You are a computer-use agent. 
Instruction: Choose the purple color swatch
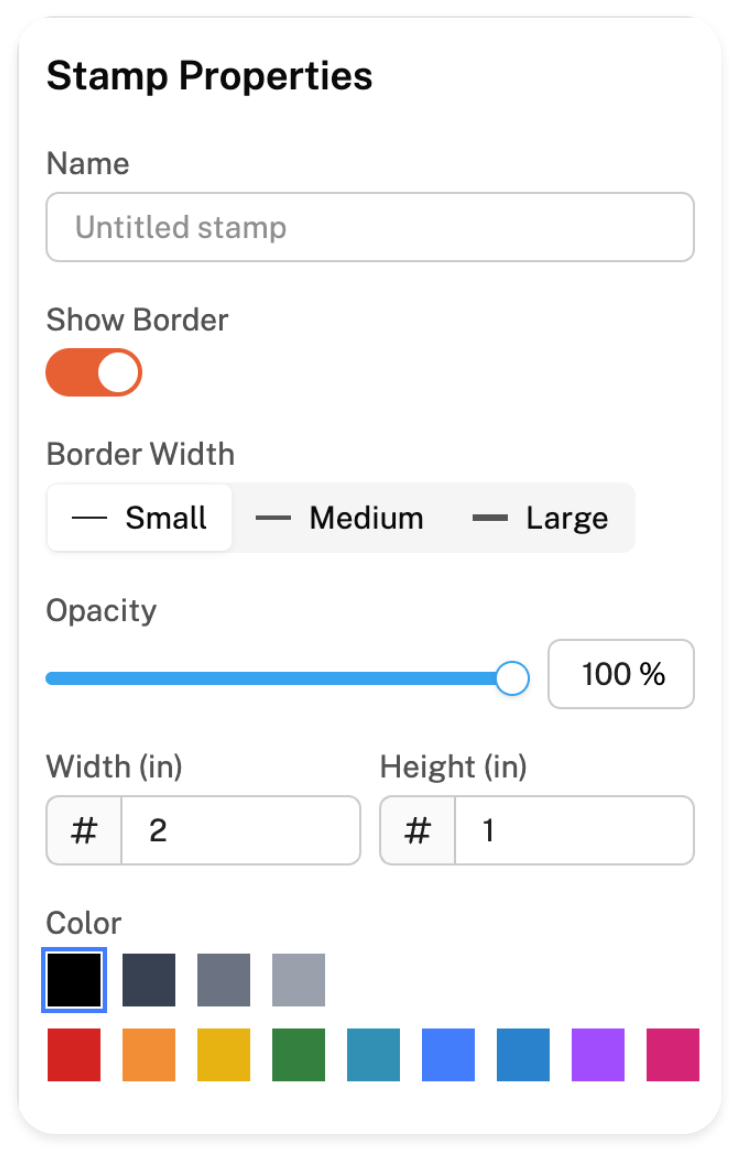click(x=598, y=1055)
